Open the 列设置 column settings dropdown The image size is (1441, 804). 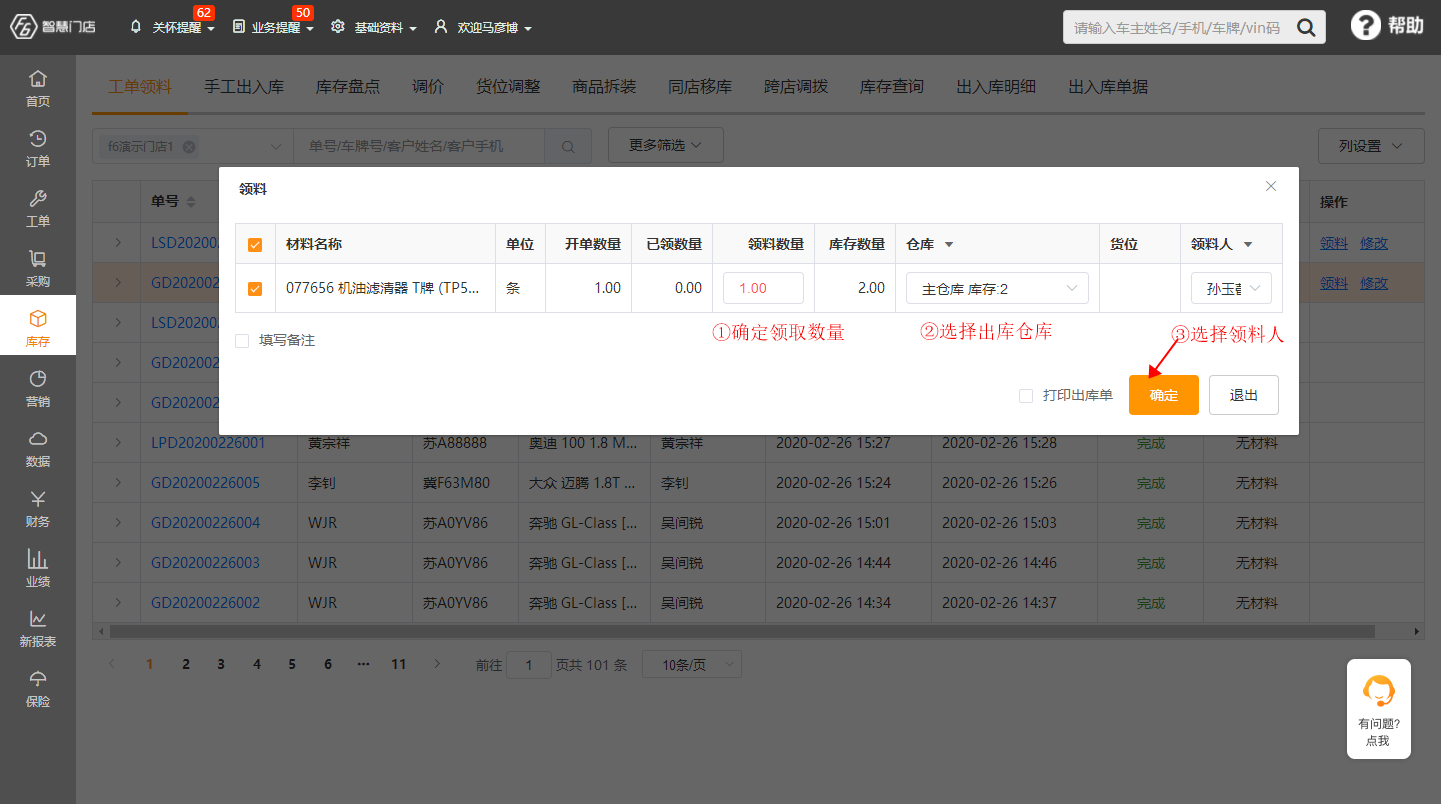tap(1371, 146)
